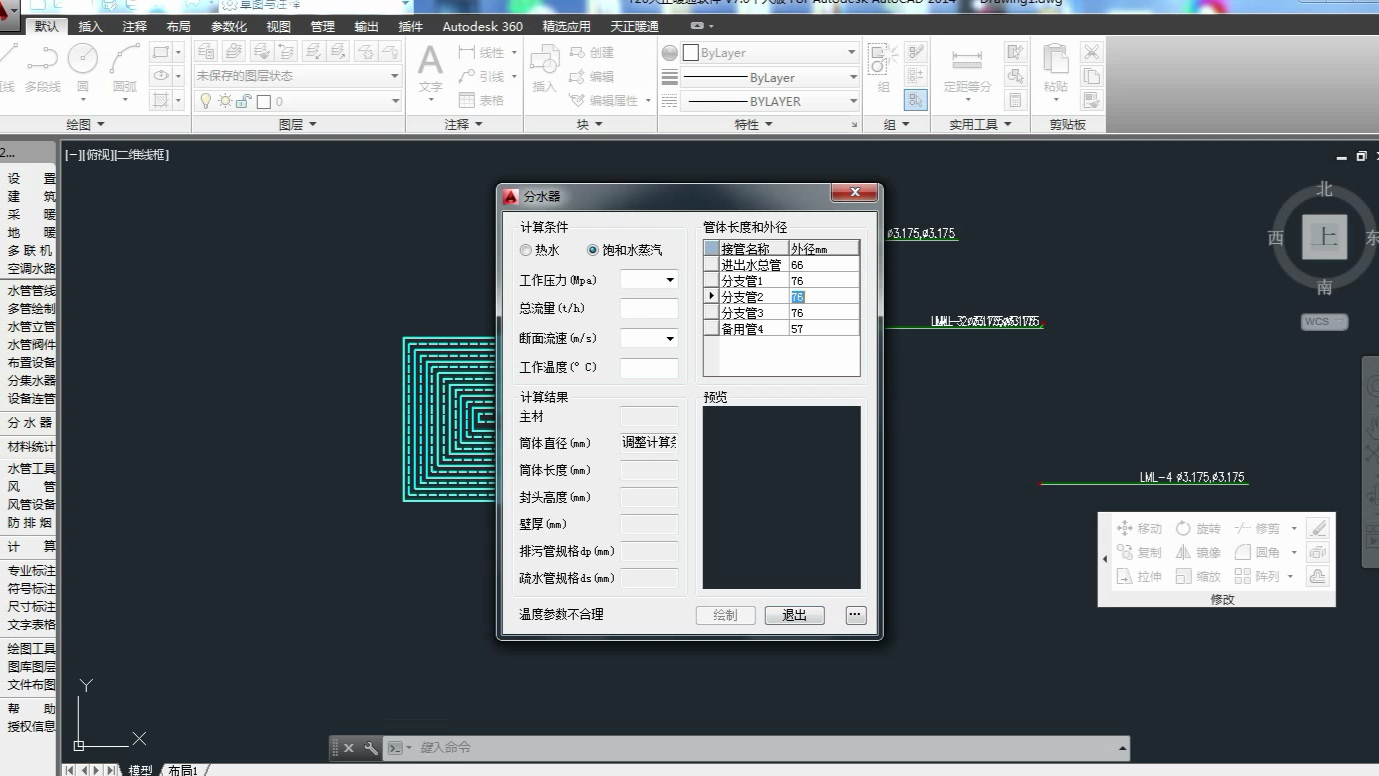Open the 工作压力 dropdown

(670, 280)
